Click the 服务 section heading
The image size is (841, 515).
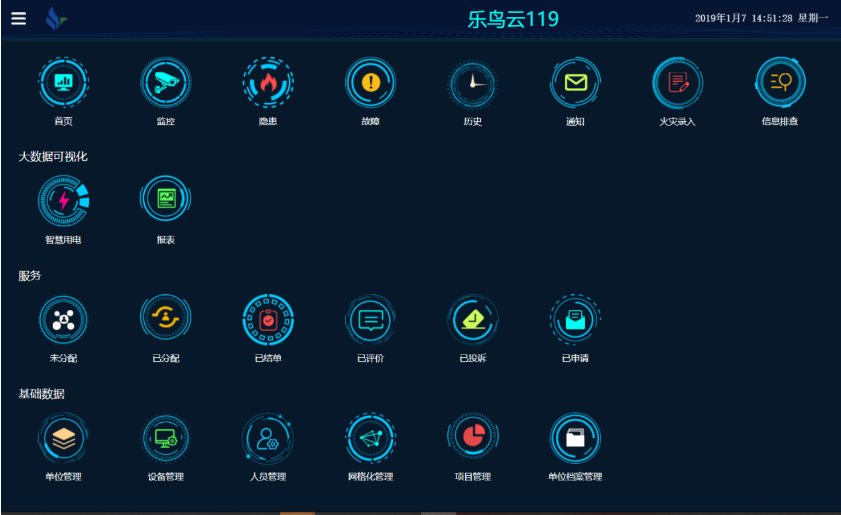tap(29, 276)
